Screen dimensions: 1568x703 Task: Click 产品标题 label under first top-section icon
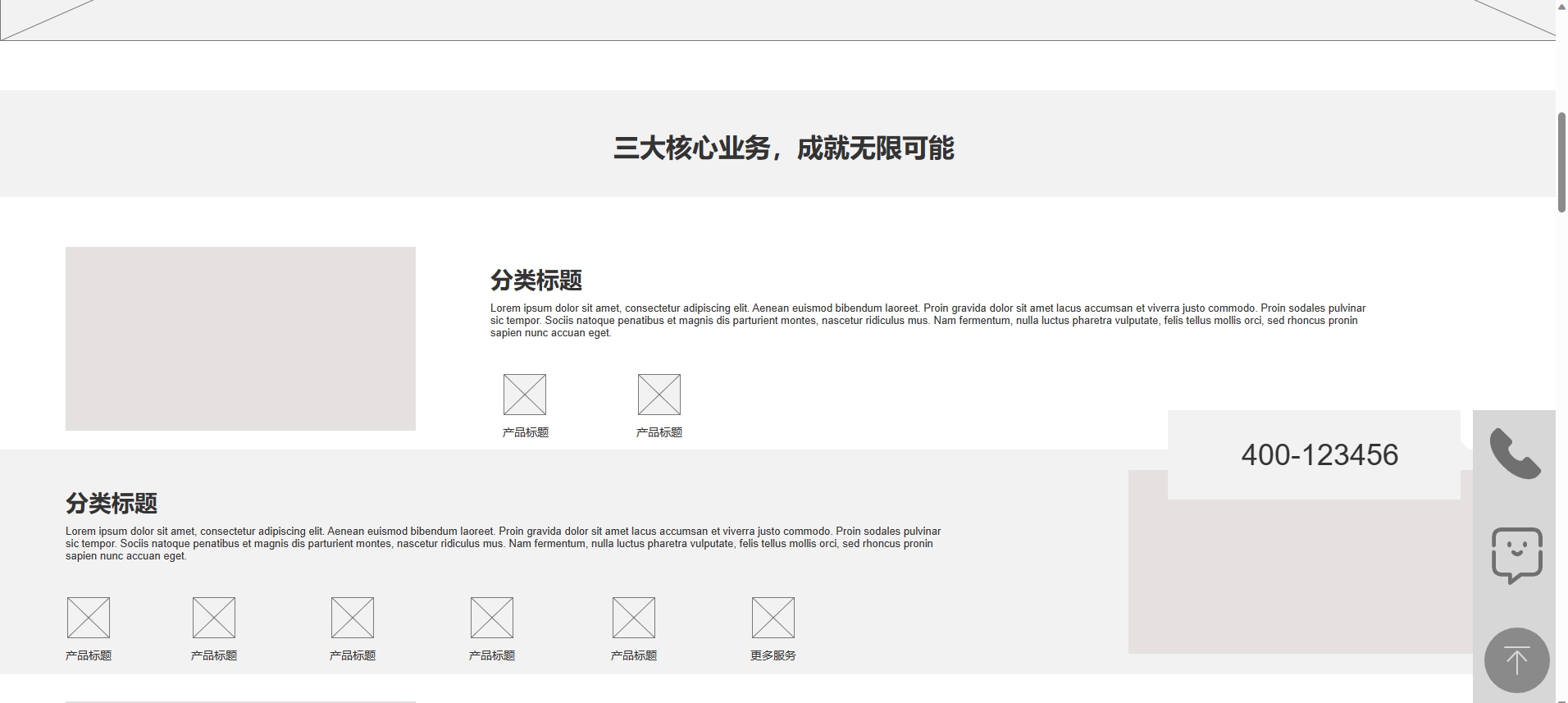[526, 432]
